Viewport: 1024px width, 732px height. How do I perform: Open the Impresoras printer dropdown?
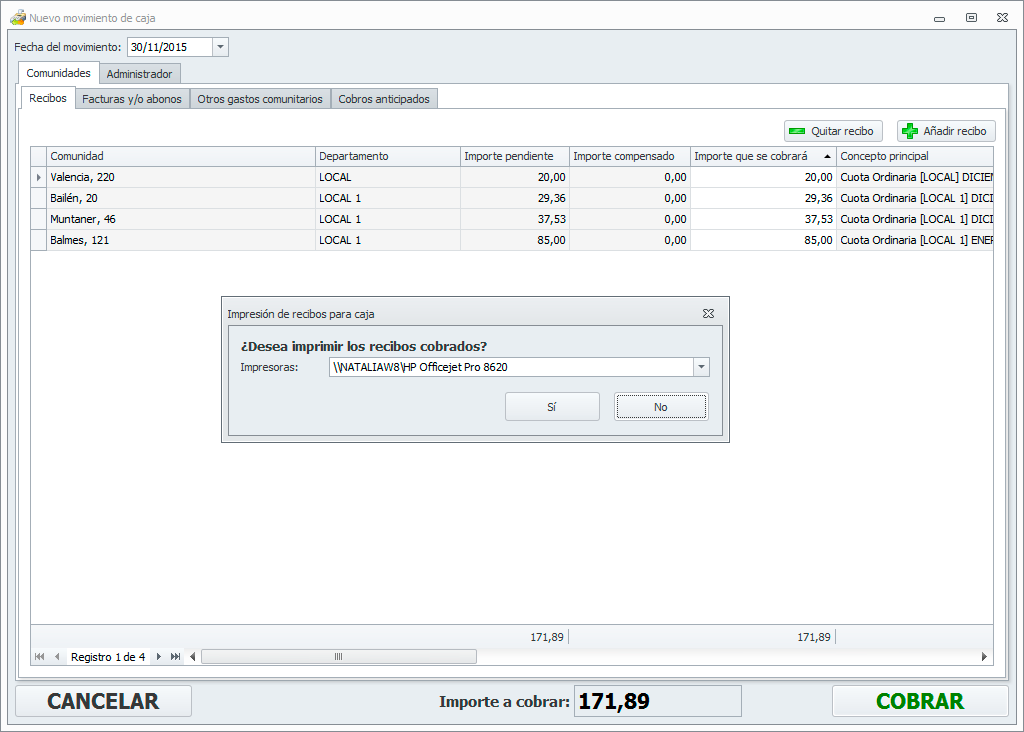coord(701,367)
